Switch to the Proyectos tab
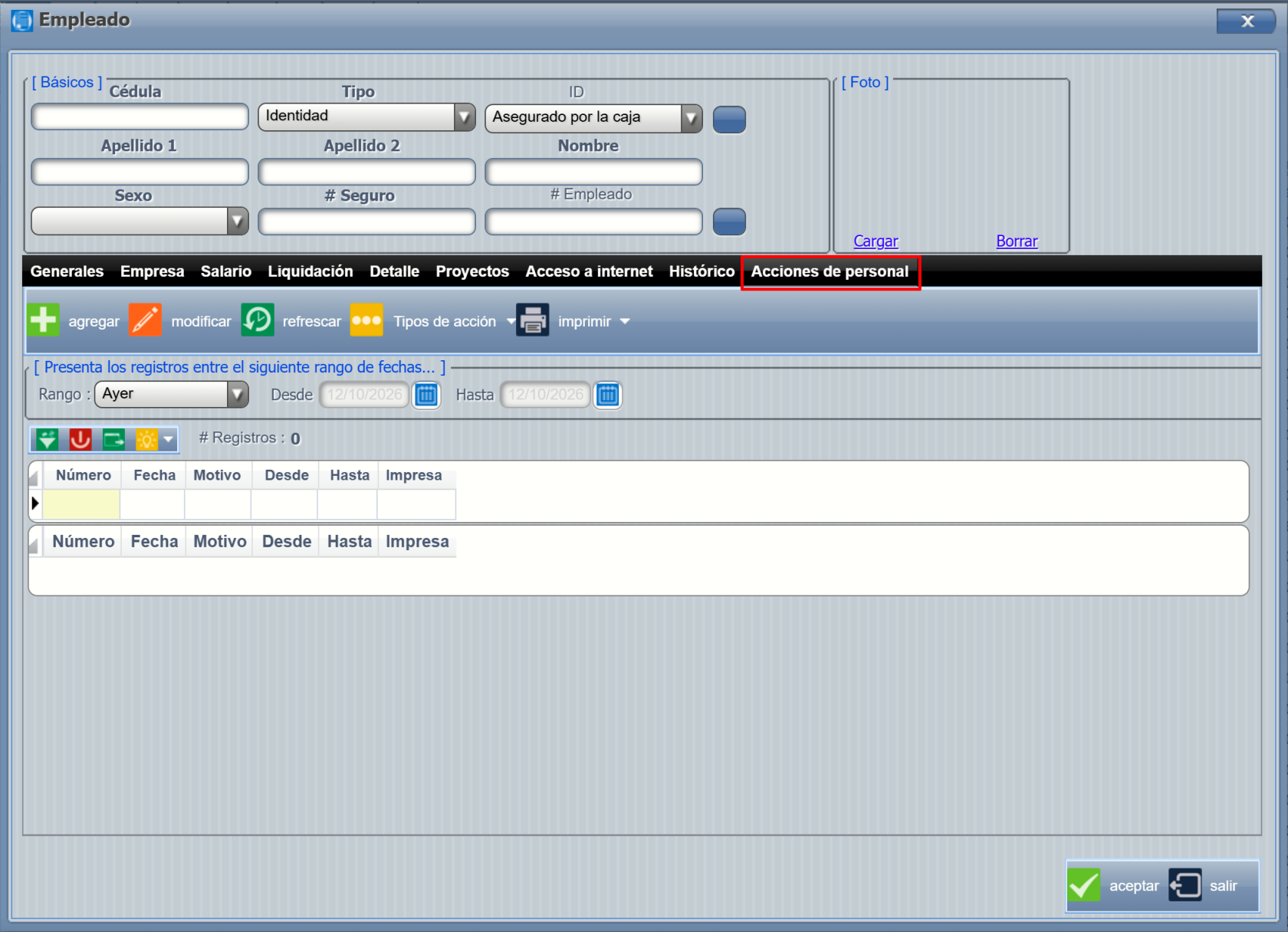The height and width of the screenshot is (932, 1288). (x=472, y=271)
